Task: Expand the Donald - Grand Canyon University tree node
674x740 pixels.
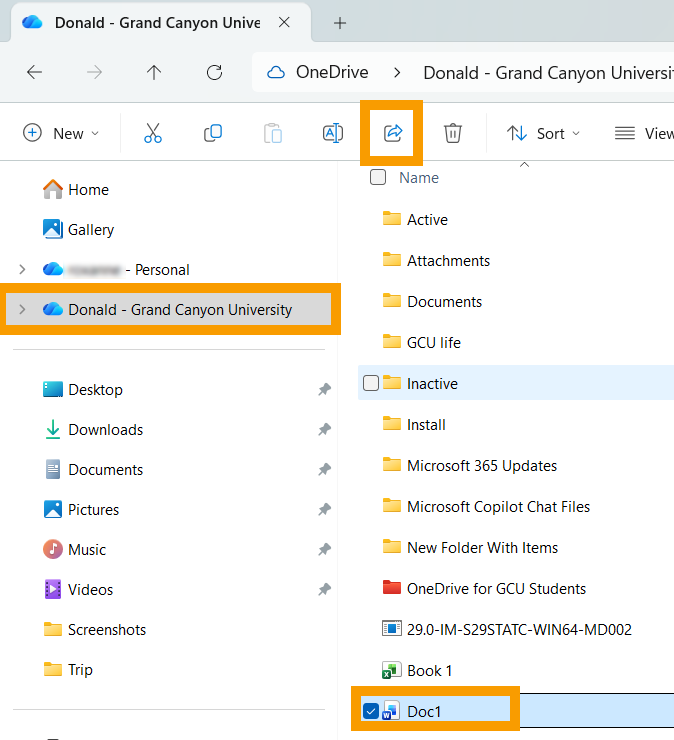Action: [x=22, y=309]
